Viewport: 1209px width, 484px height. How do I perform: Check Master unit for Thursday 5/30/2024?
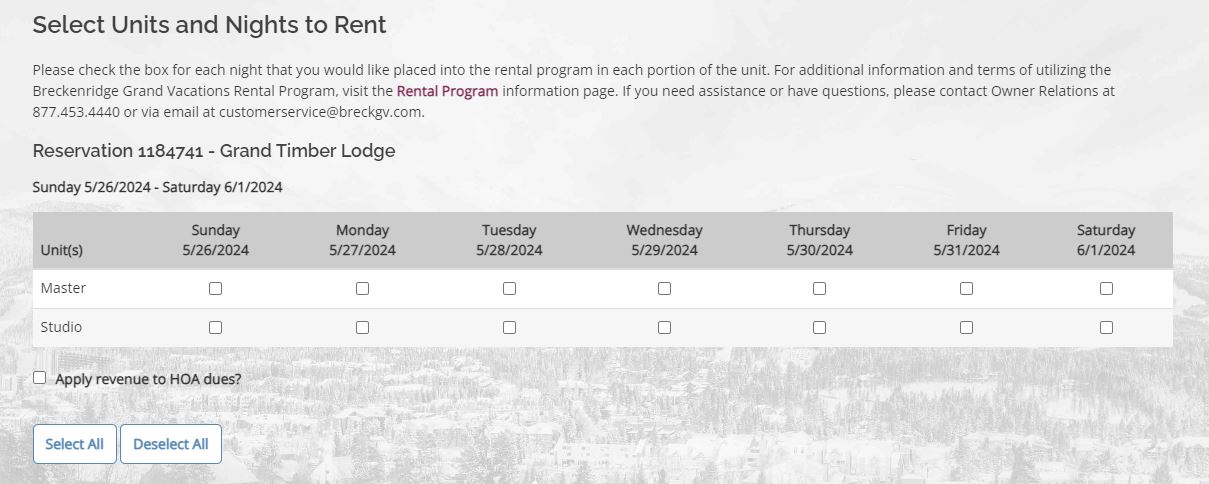click(x=819, y=289)
